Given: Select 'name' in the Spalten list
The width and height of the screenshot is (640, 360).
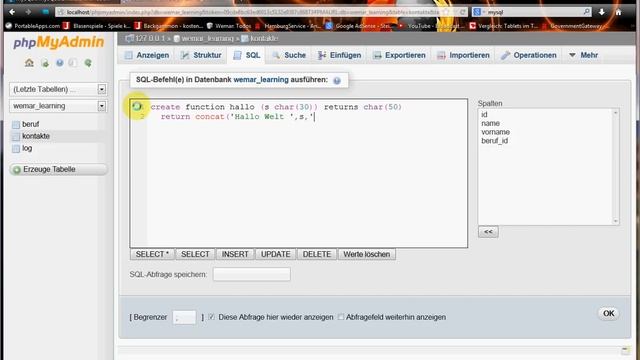Looking at the screenshot, I should (x=490, y=123).
